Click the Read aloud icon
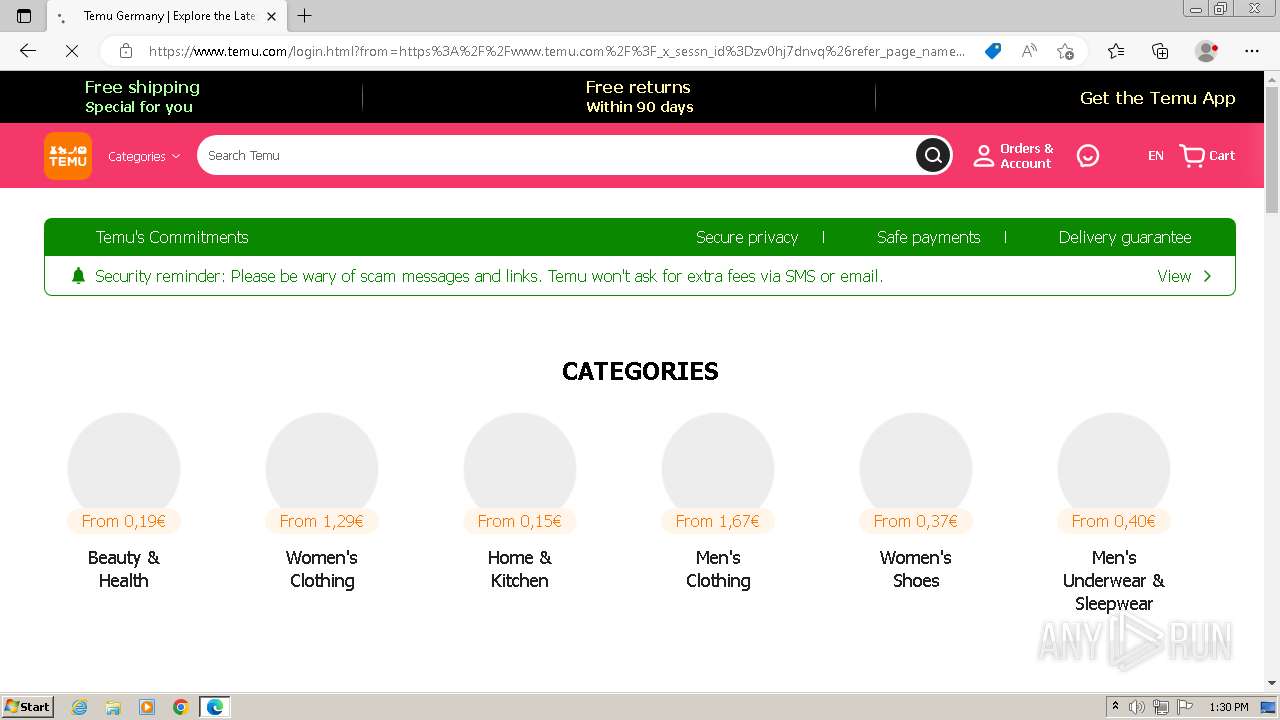The width and height of the screenshot is (1280, 720). click(x=1029, y=51)
